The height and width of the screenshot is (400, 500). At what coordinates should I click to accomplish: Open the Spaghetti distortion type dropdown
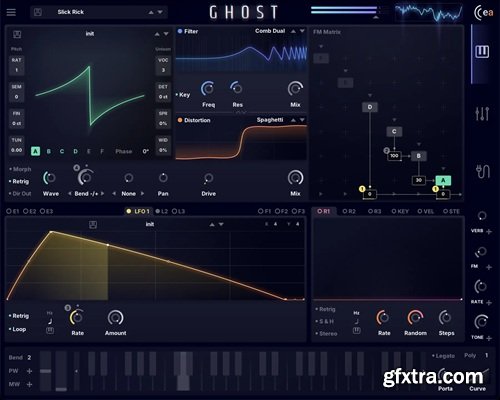tap(302, 120)
